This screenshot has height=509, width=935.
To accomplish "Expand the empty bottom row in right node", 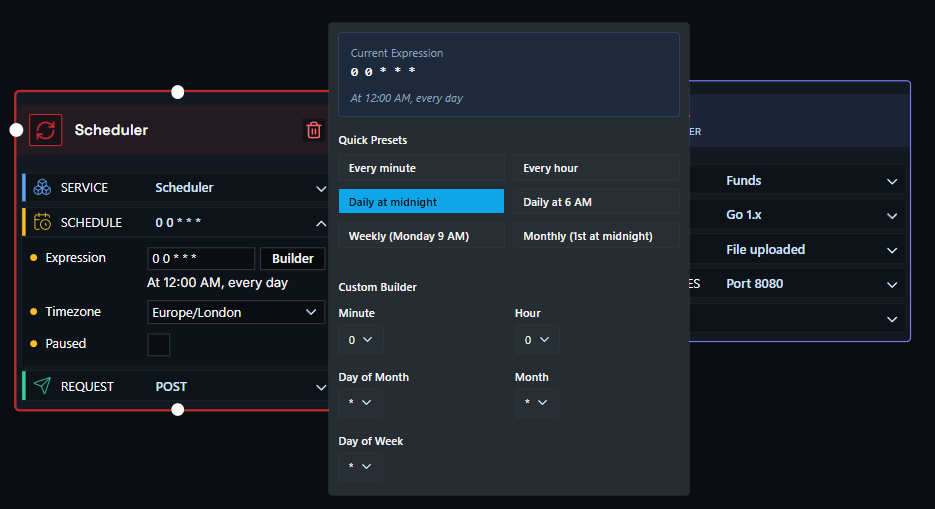I will pos(892,319).
